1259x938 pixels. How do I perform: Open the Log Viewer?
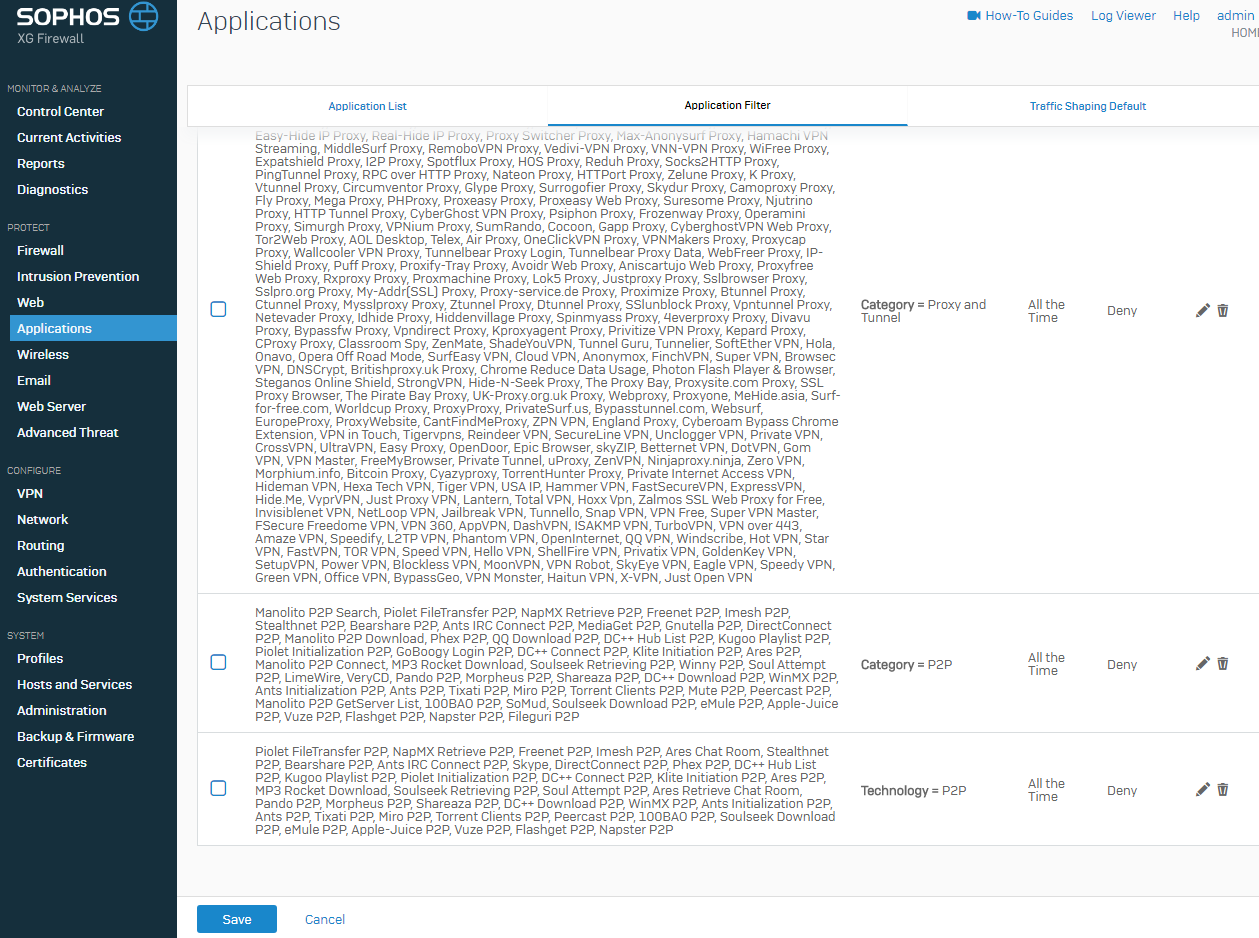coord(1123,16)
